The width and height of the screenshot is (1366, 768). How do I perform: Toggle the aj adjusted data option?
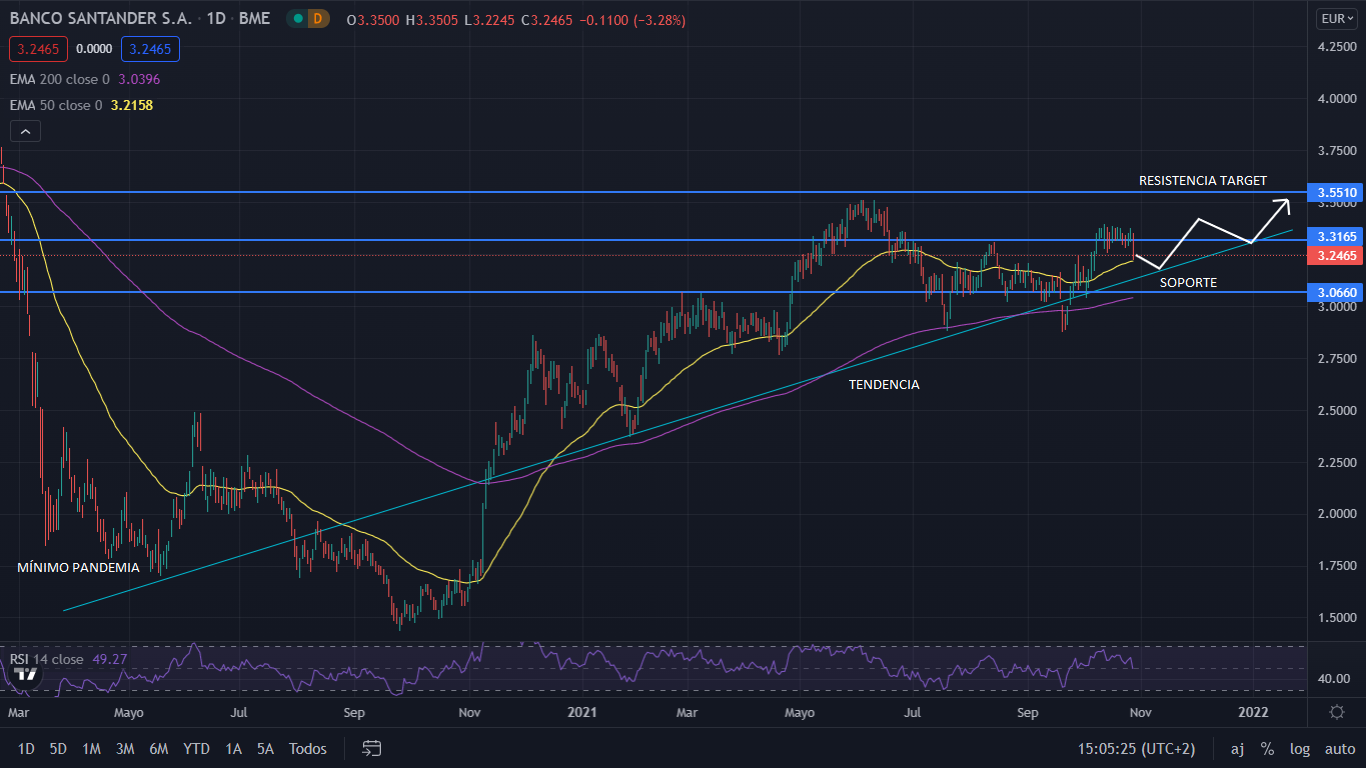point(1237,748)
